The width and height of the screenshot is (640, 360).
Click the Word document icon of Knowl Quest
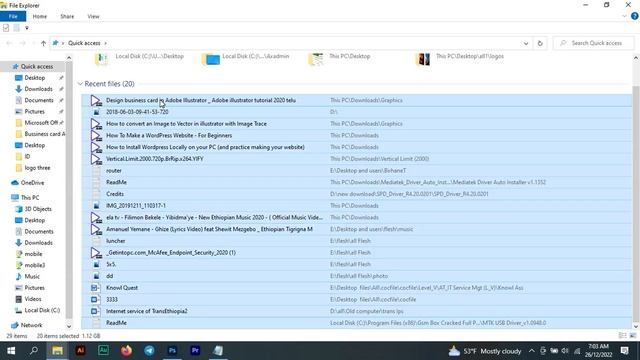coord(95,288)
